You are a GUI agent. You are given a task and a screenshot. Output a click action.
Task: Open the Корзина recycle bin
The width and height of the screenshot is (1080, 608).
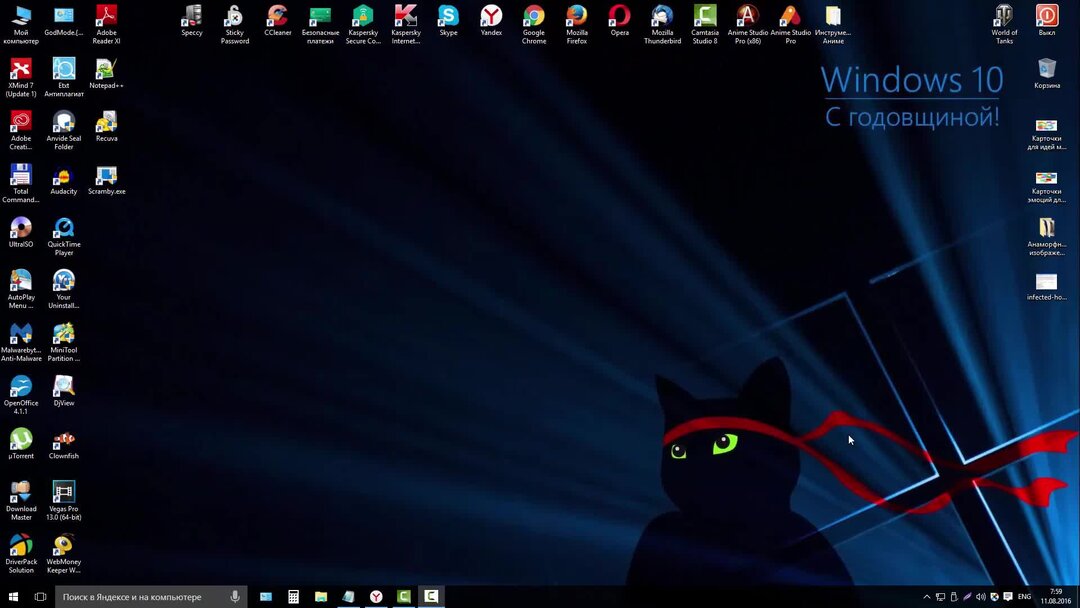click(1047, 74)
